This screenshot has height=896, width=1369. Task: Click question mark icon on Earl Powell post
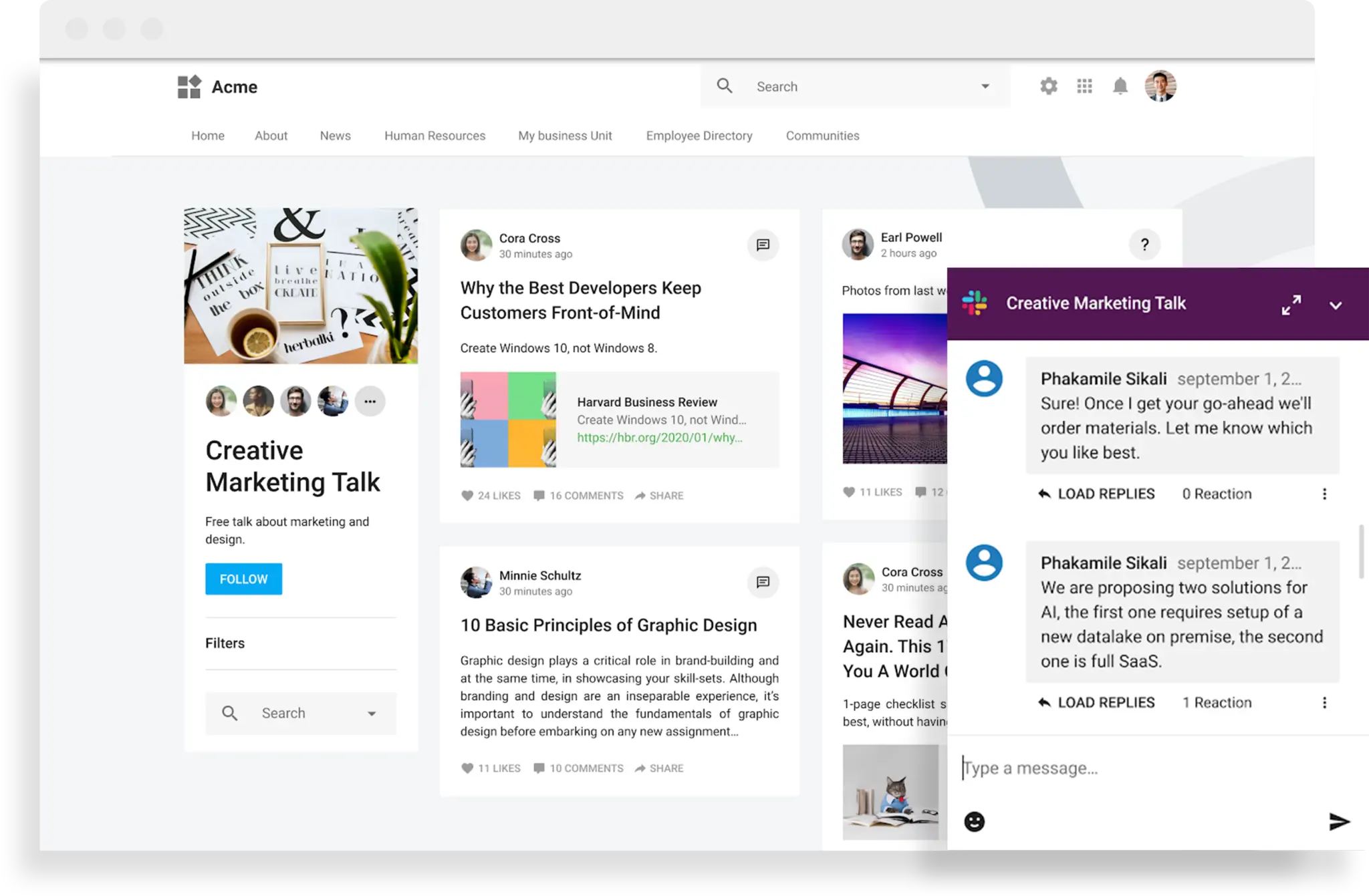point(1144,245)
